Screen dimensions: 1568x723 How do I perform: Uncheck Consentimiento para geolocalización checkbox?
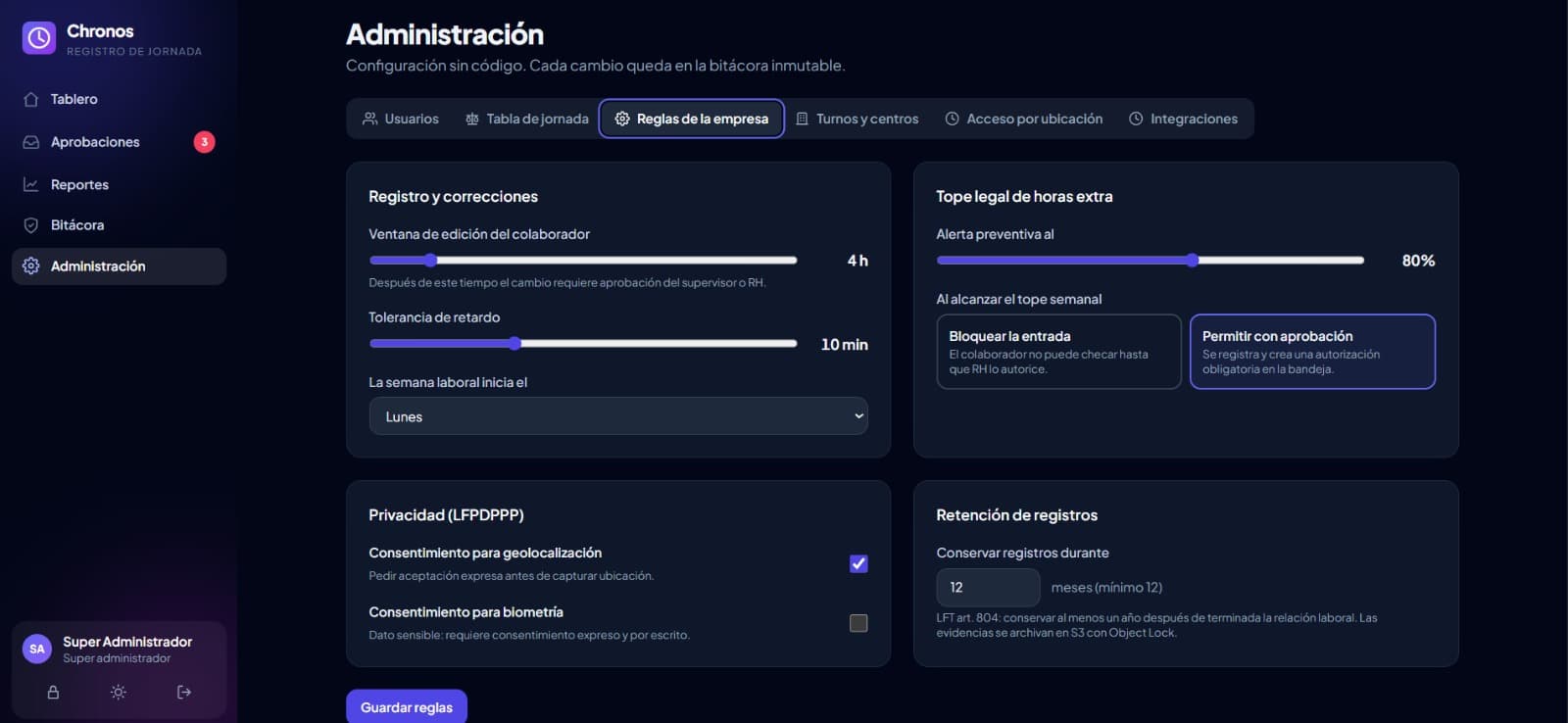click(x=858, y=563)
